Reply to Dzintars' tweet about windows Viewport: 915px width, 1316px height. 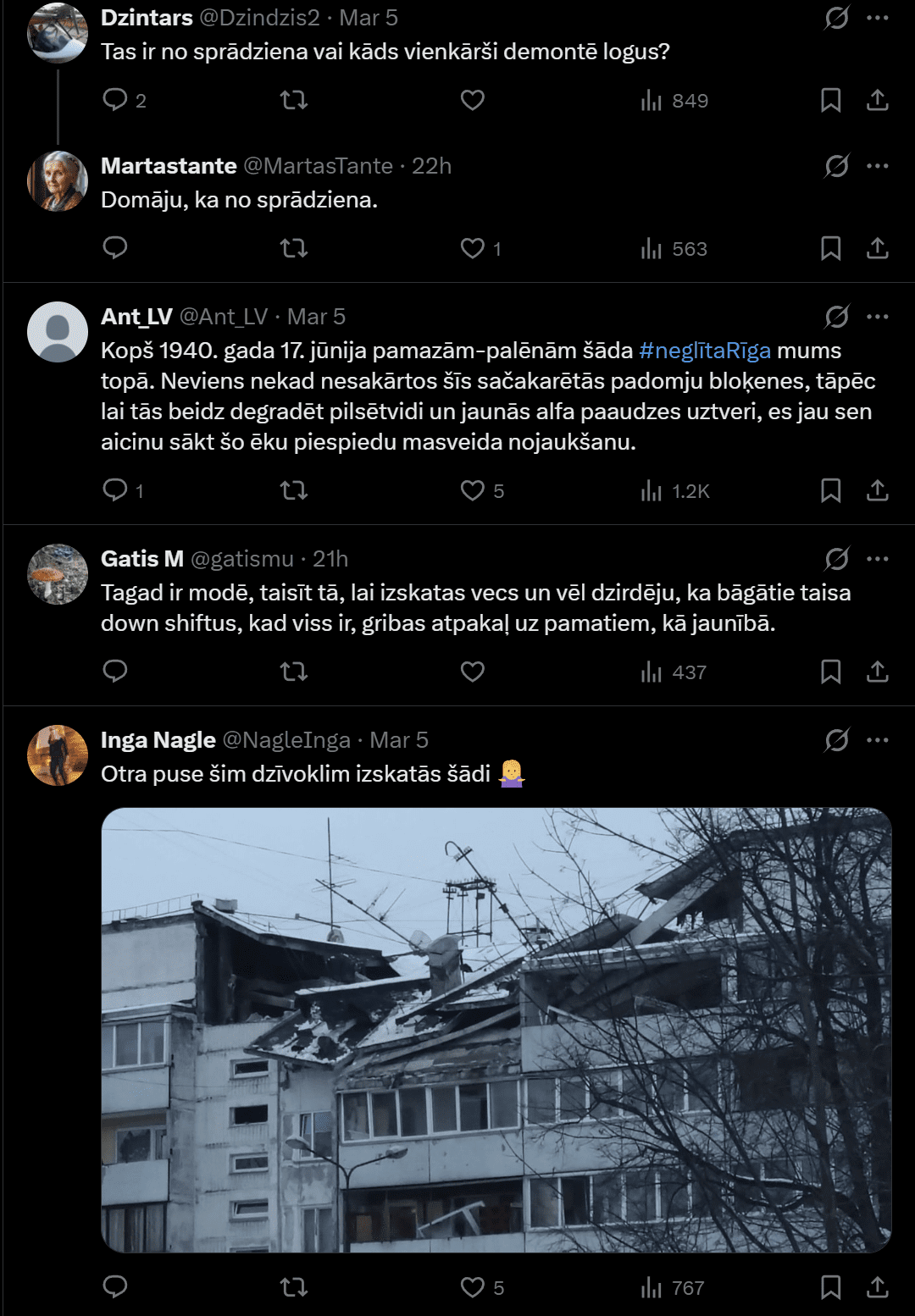[x=115, y=100]
